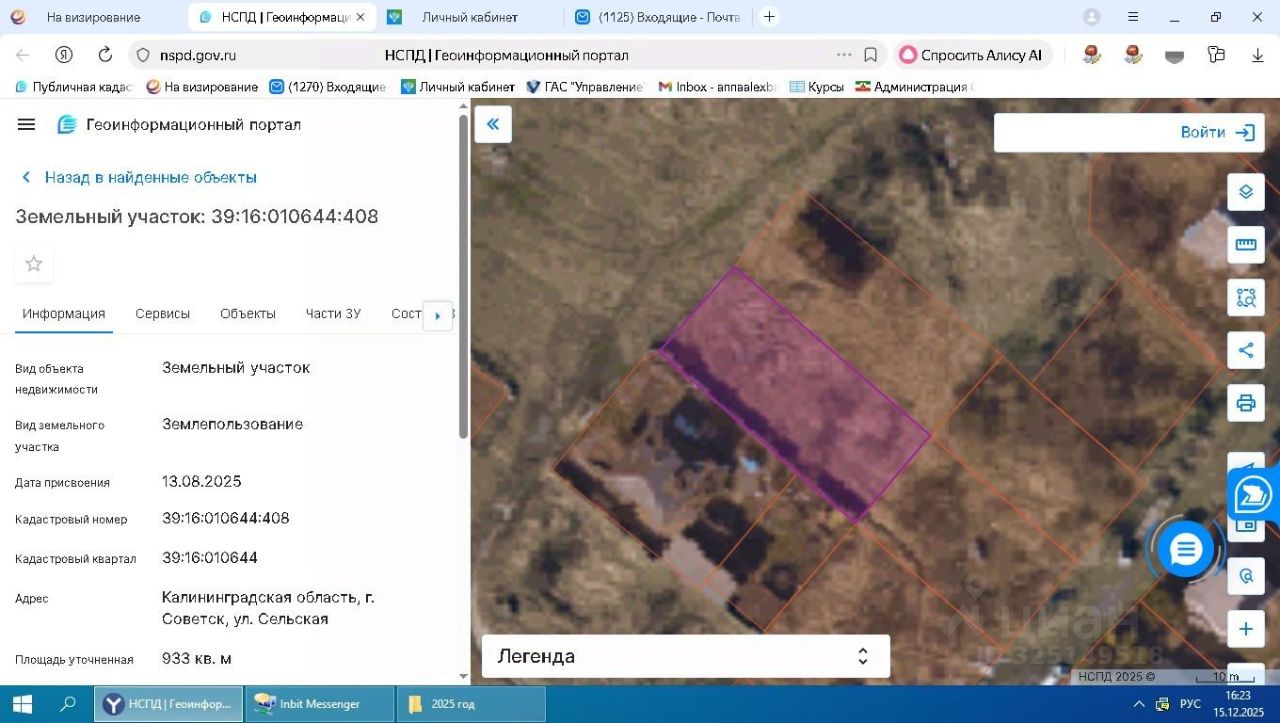Open taskbar clock and date
This screenshot has width=1280, height=723.
click(1238, 704)
